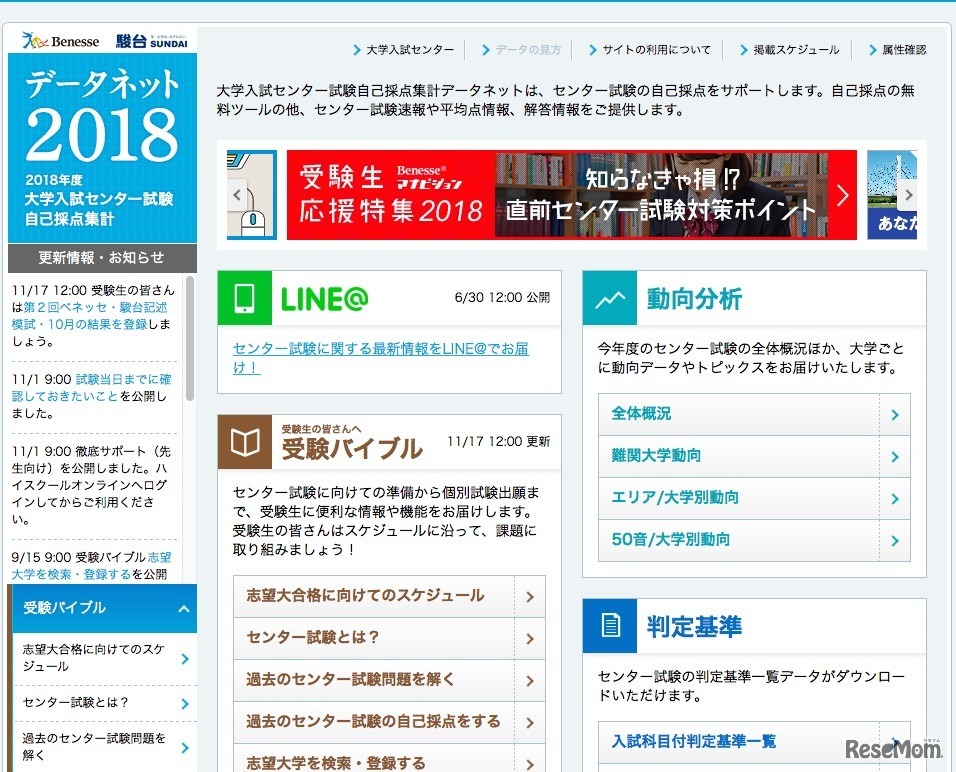Click the white arrow on the red banner
956x772 pixels.
pyautogui.click(x=843, y=195)
